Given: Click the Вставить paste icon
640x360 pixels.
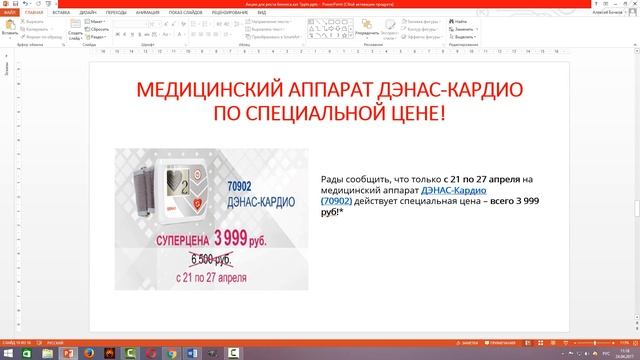Looking at the screenshot, I should [10, 25].
